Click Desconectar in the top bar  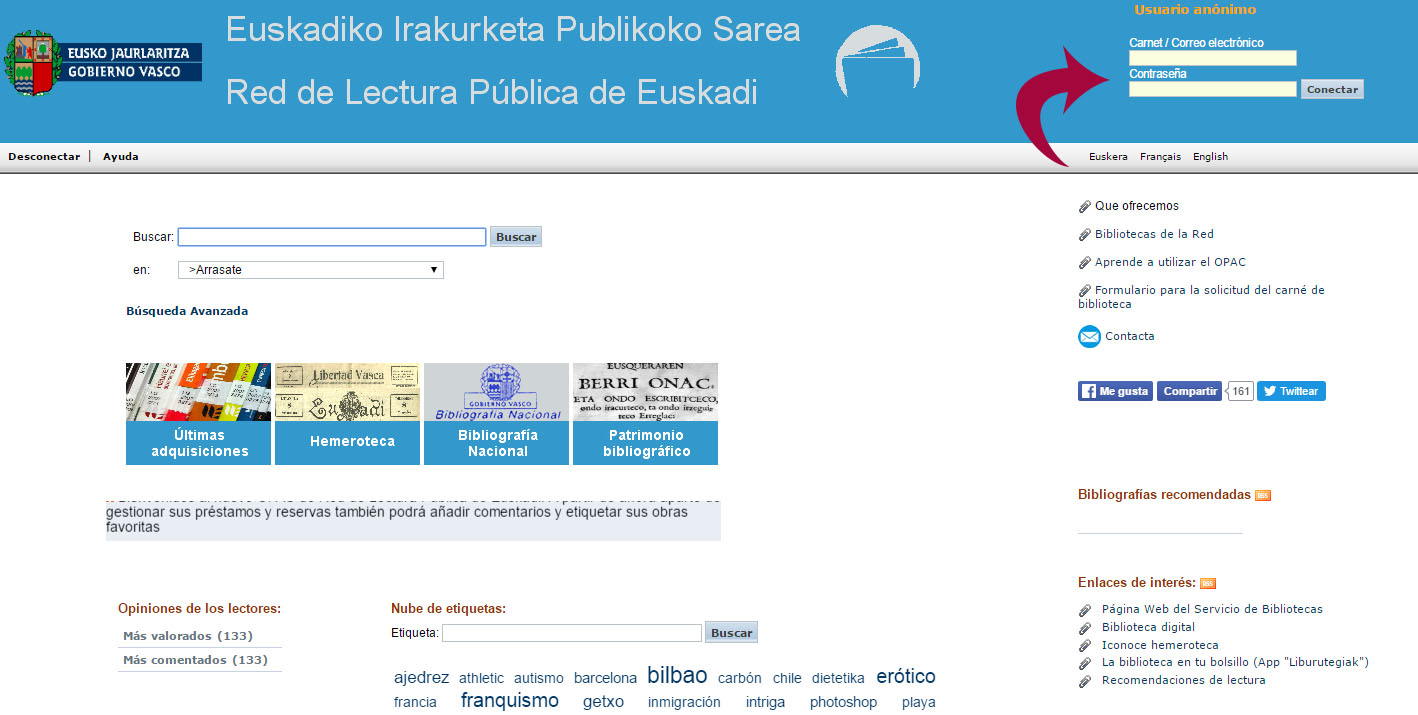pos(44,157)
